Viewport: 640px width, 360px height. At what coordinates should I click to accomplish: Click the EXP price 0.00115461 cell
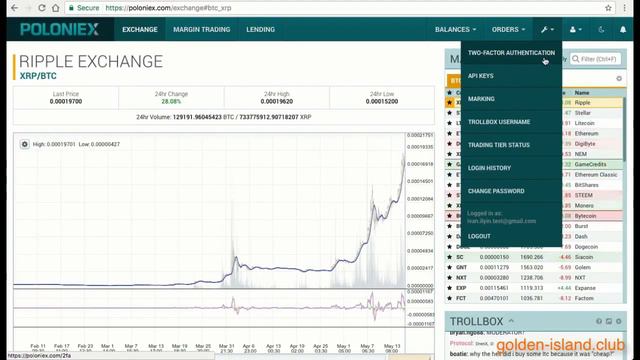(494, 288)
